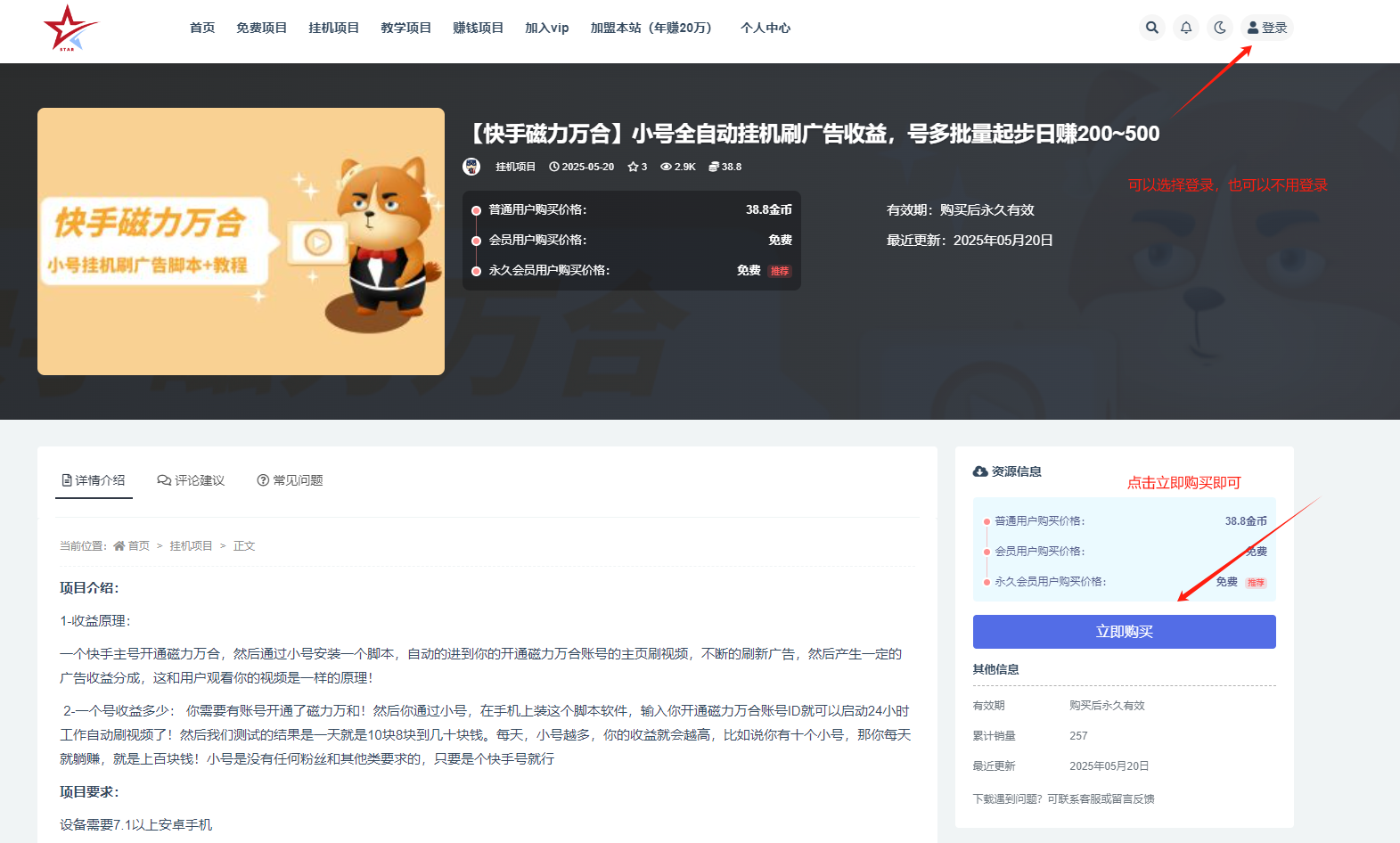Open 挂机项目 in top navigation bar
1400x843 pixels.
pos(333,28)
